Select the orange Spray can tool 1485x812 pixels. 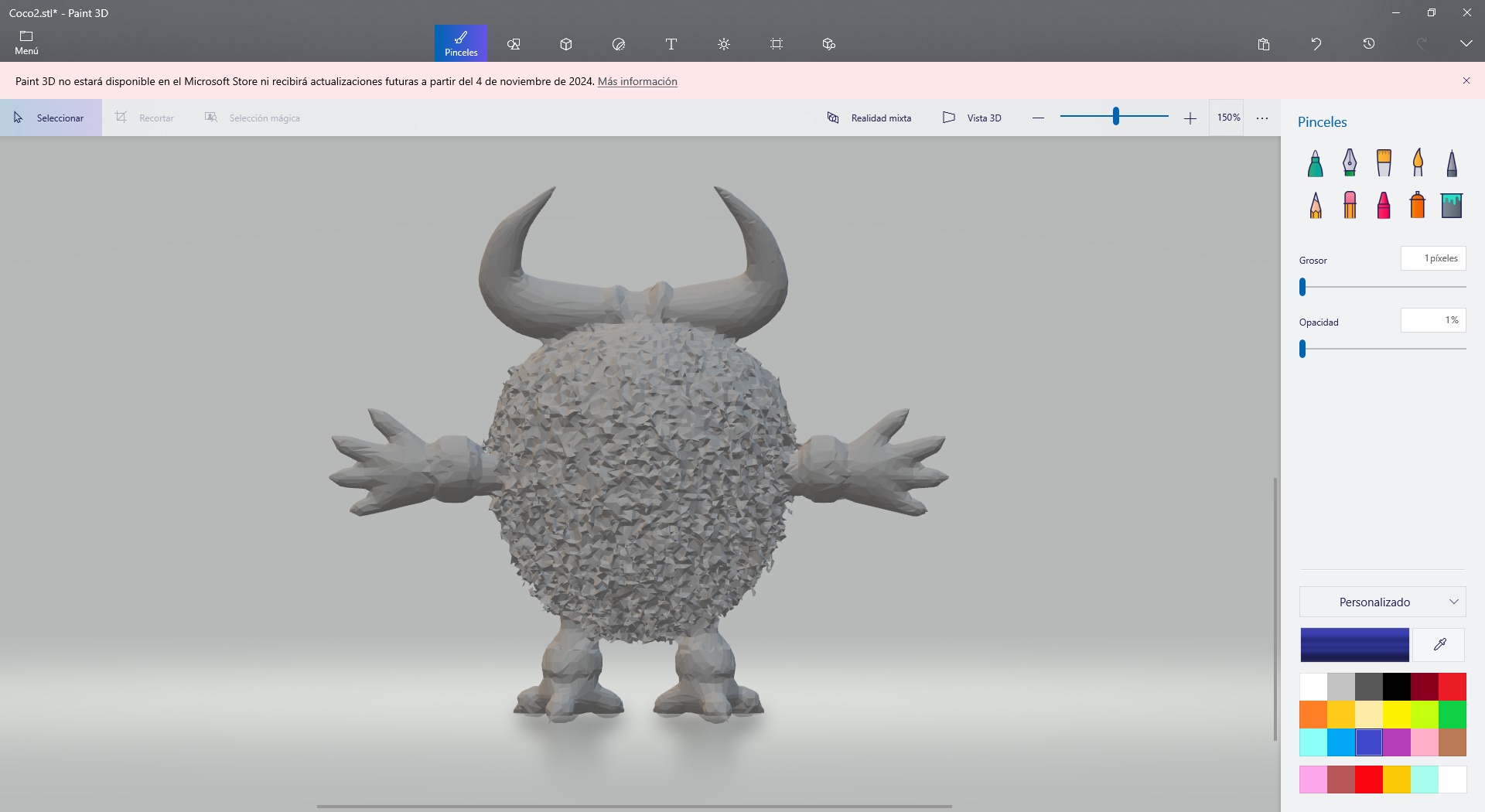[x=1418, y=205]
